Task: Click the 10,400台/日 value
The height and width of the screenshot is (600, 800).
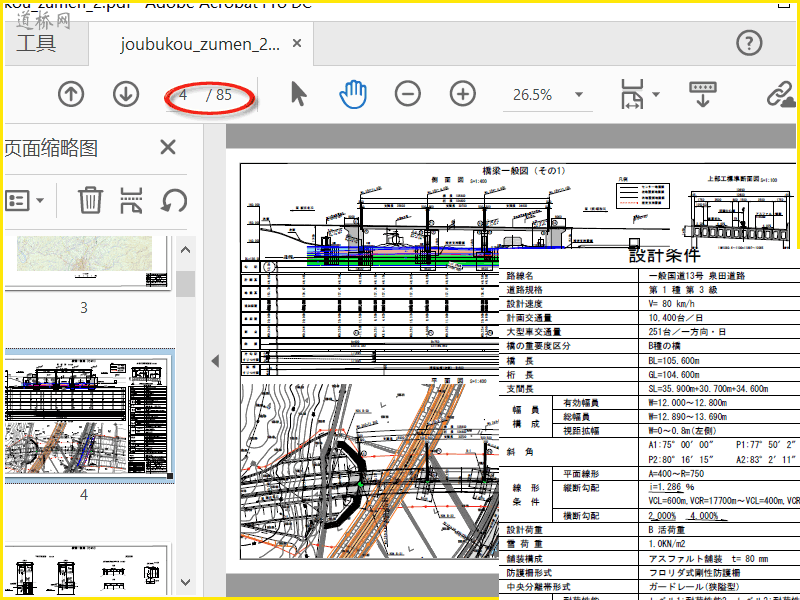Action: pyautogui.click(x=676, y=318)
